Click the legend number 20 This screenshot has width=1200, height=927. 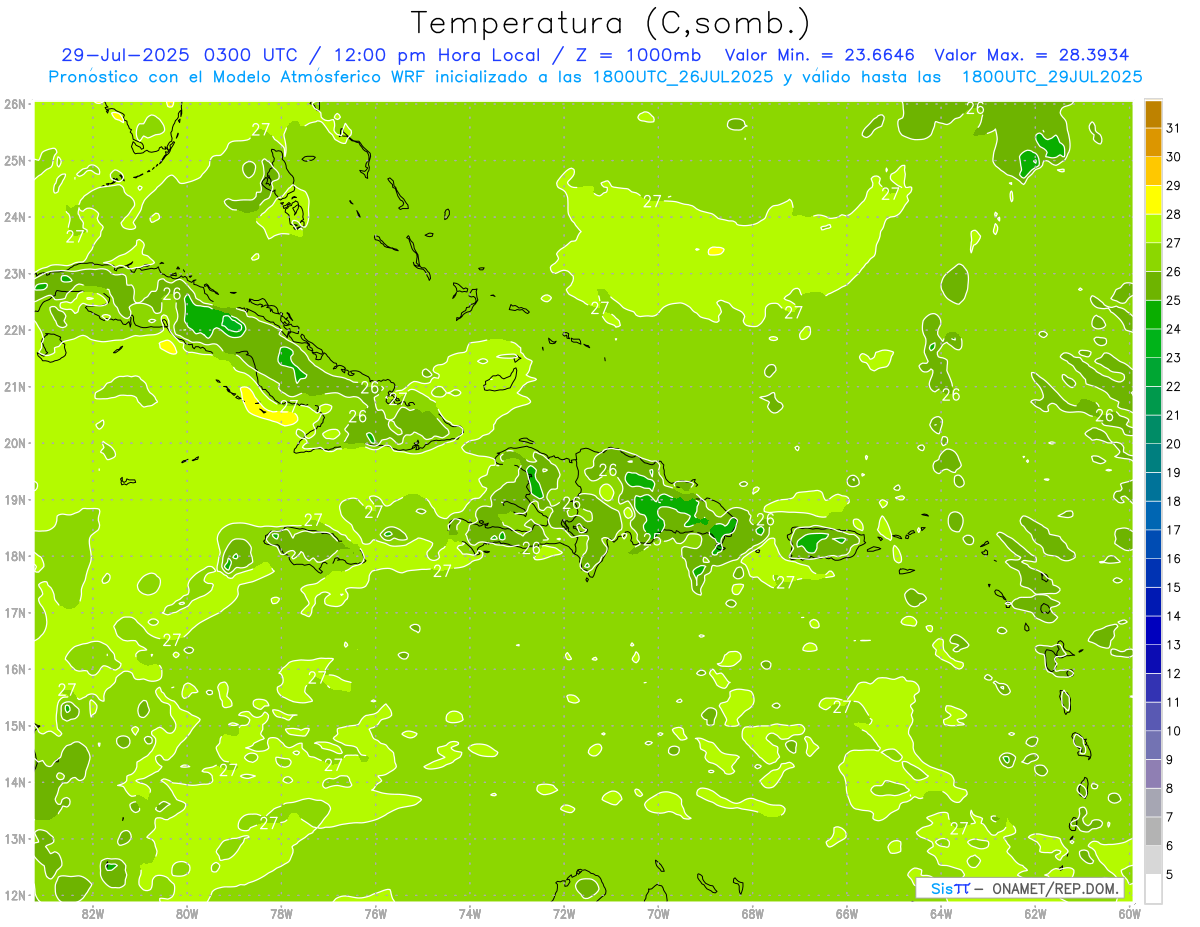[x=1173, y=444]
